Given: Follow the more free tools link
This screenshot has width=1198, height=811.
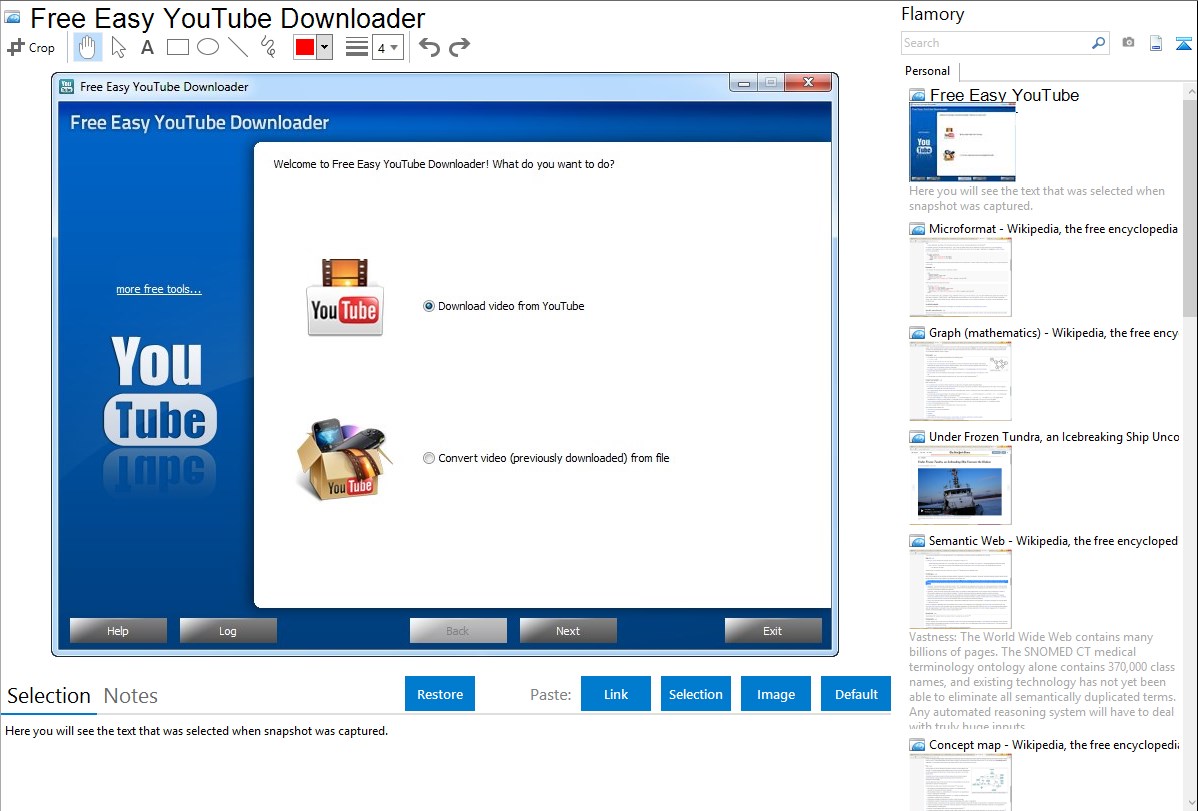Looking at the screenshot, I should pos(159,289).
